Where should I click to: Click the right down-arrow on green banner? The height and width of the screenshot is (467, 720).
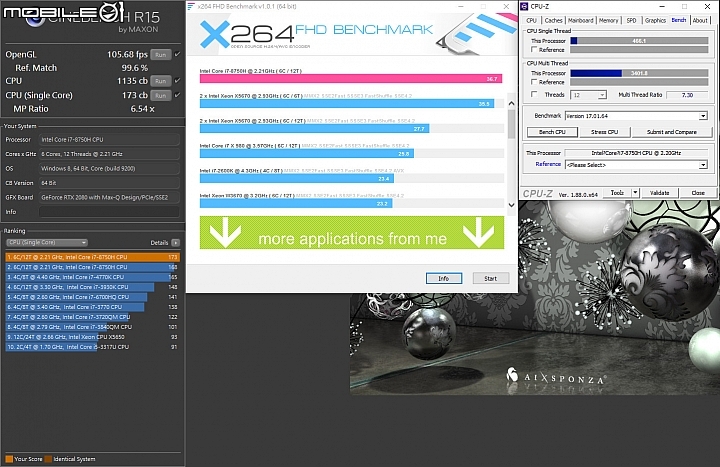tap(478, 233)
